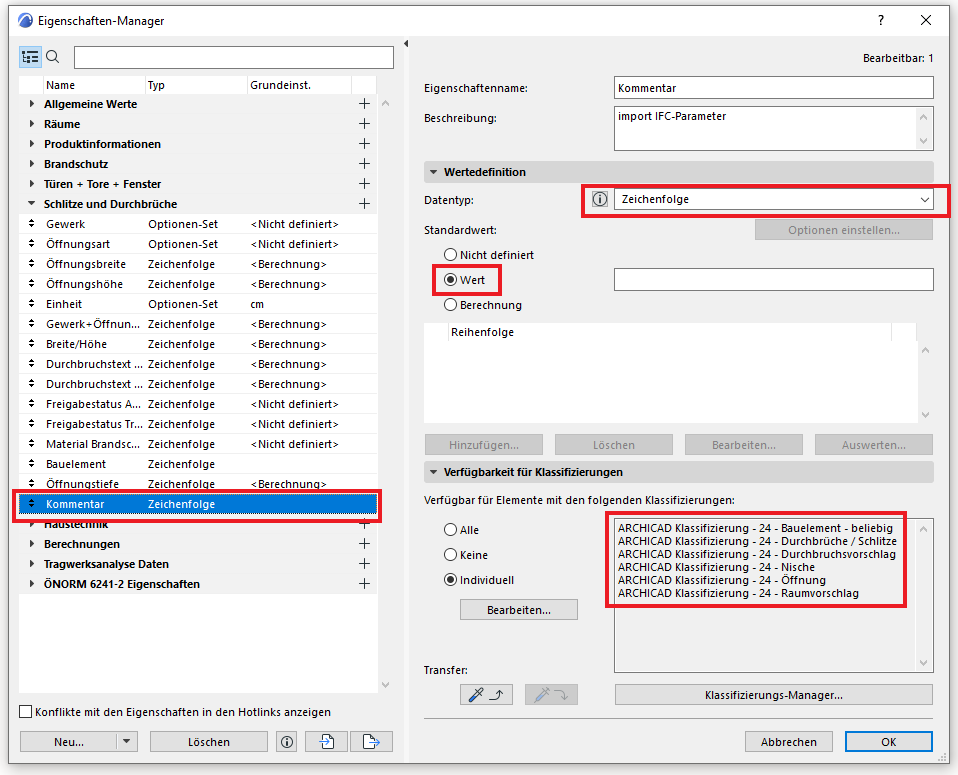Enable conflicts display with Hotlinks checkbox
The height and width of the screenshot is (775, 958).
24,710
